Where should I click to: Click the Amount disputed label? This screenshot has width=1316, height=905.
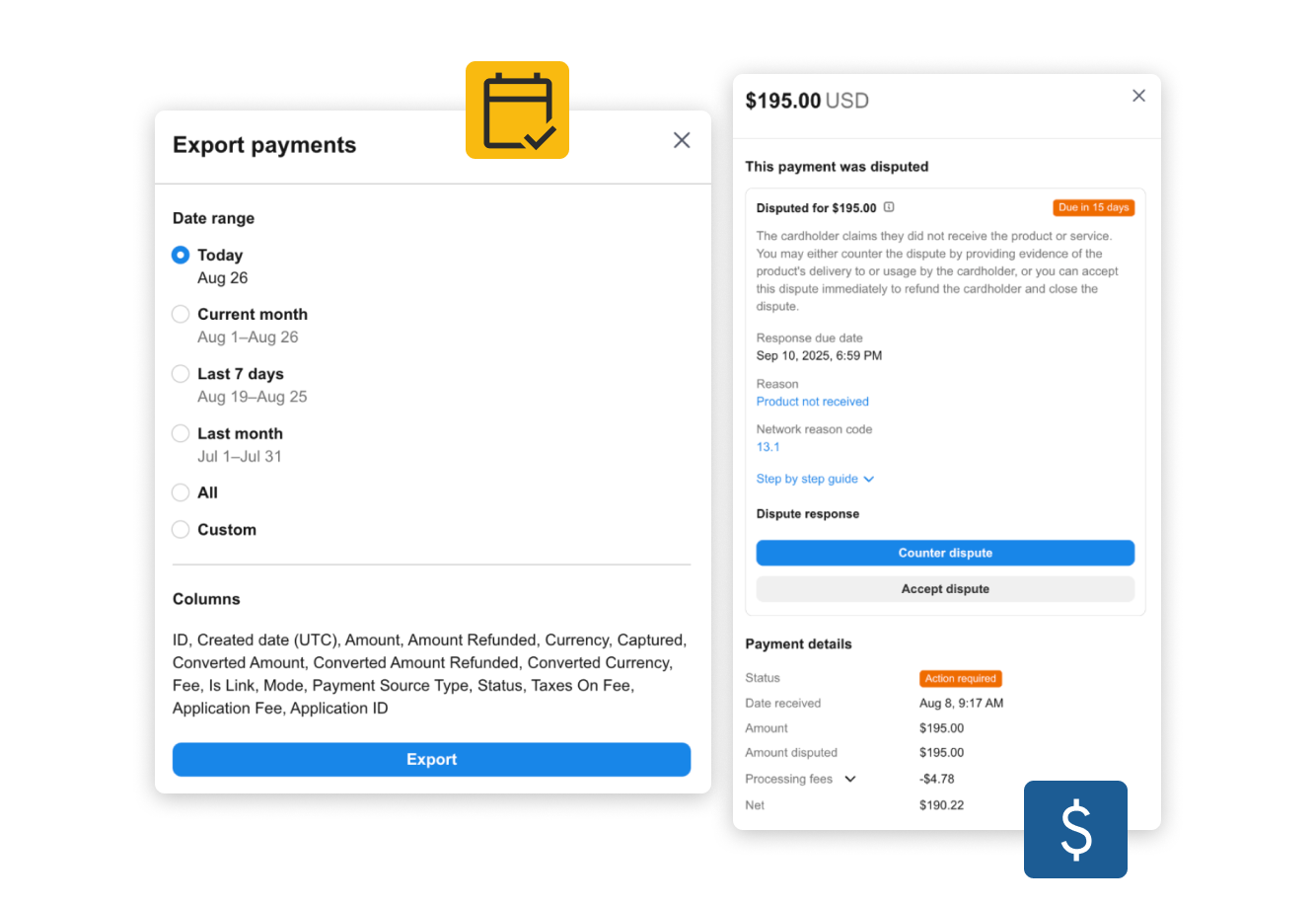click(791, 752)
